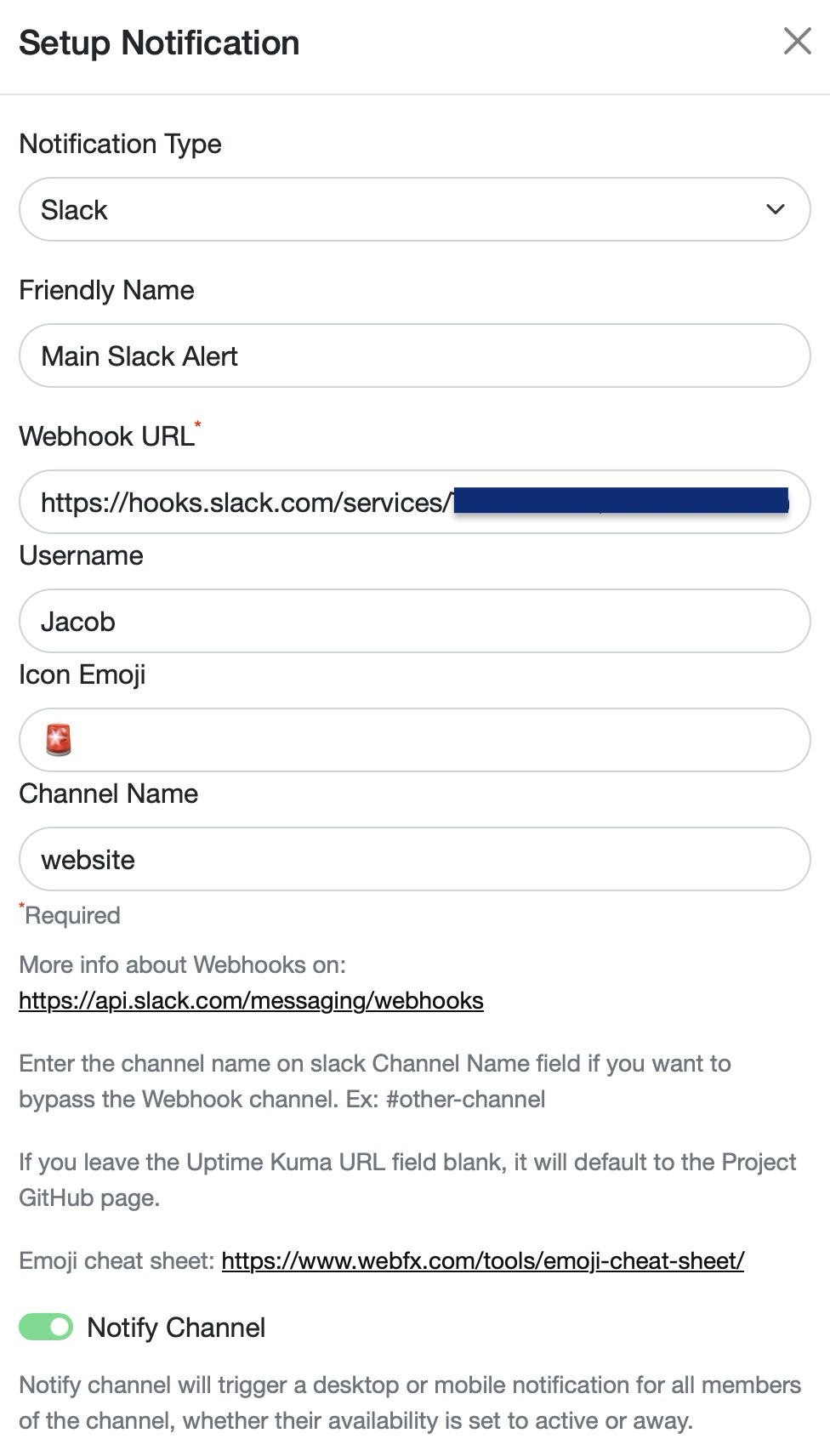The height and width of the screenshot is (1456, 830).
Task: Open the emoji cheat sheet link
Action: point(482,1261)
